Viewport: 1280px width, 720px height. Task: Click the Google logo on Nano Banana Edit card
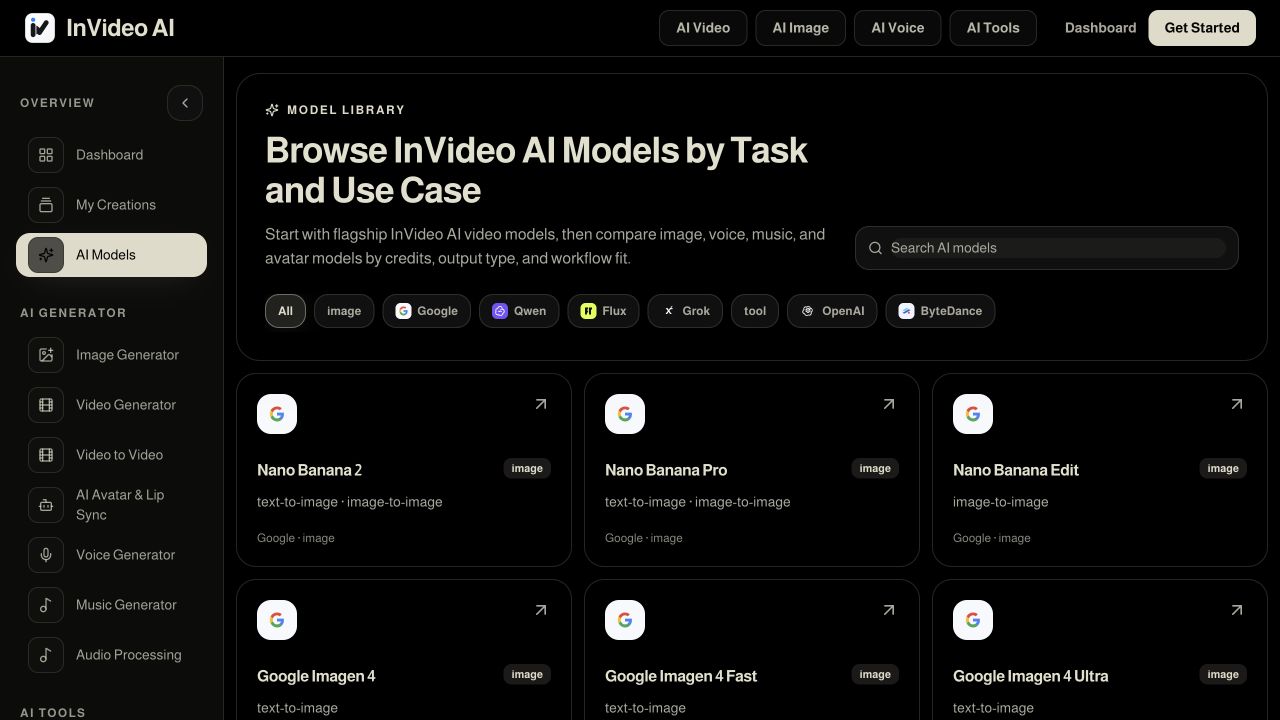click(973, 414)
